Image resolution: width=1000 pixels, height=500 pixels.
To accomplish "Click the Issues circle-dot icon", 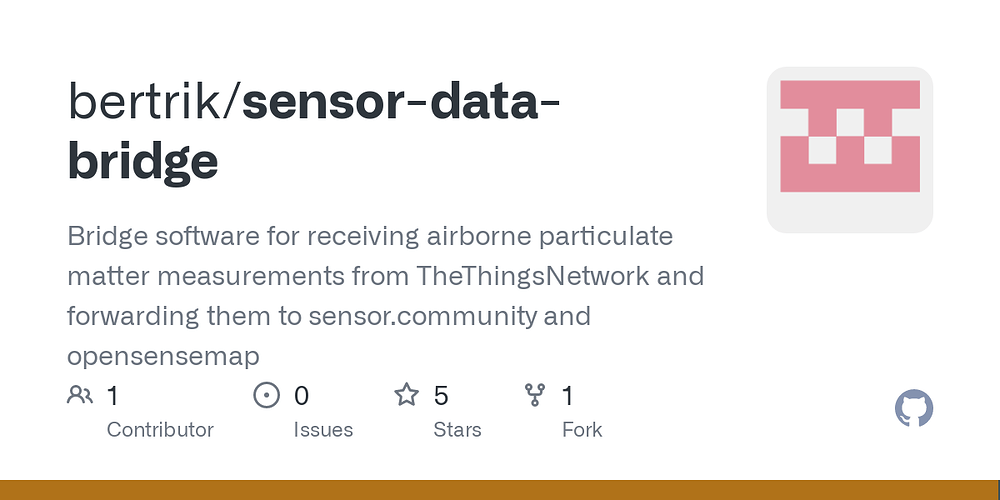I will (x=267, y=395).
